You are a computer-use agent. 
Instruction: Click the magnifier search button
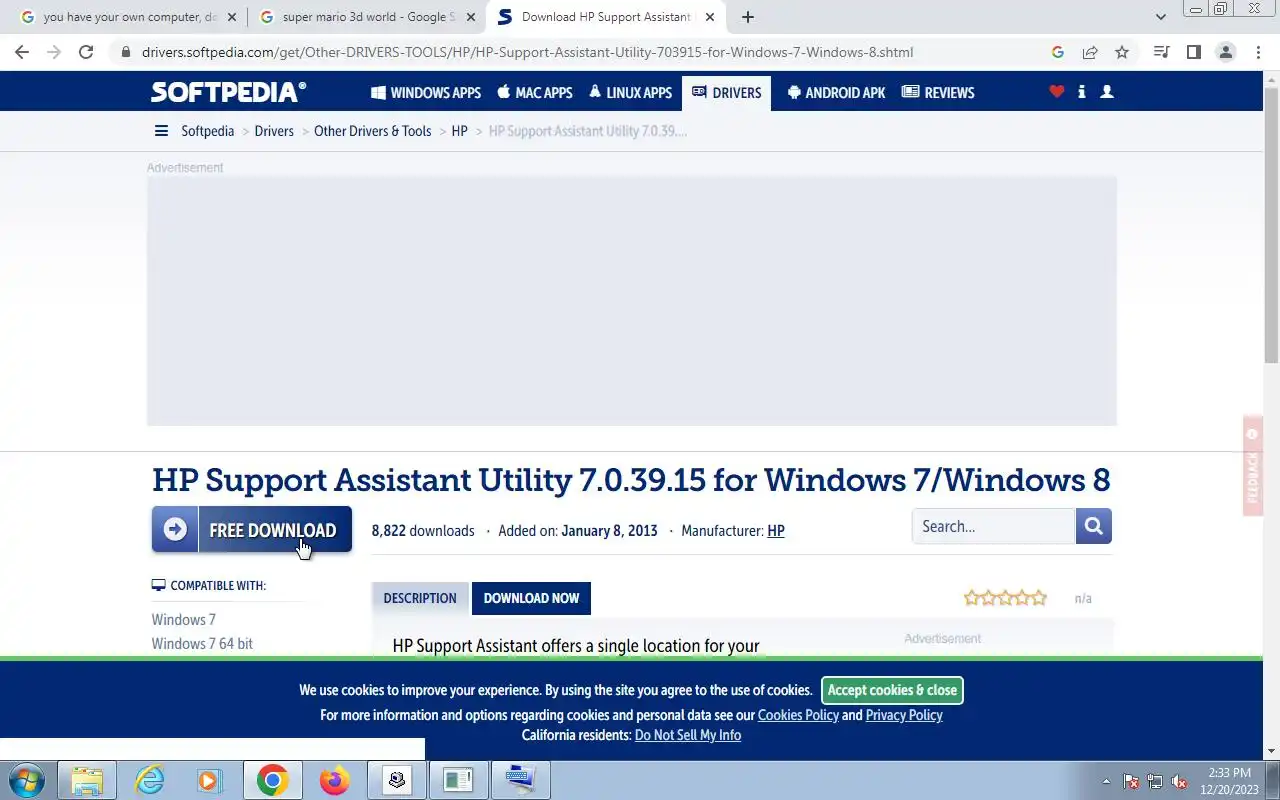pyautogui.click(x=1094, y=526)
